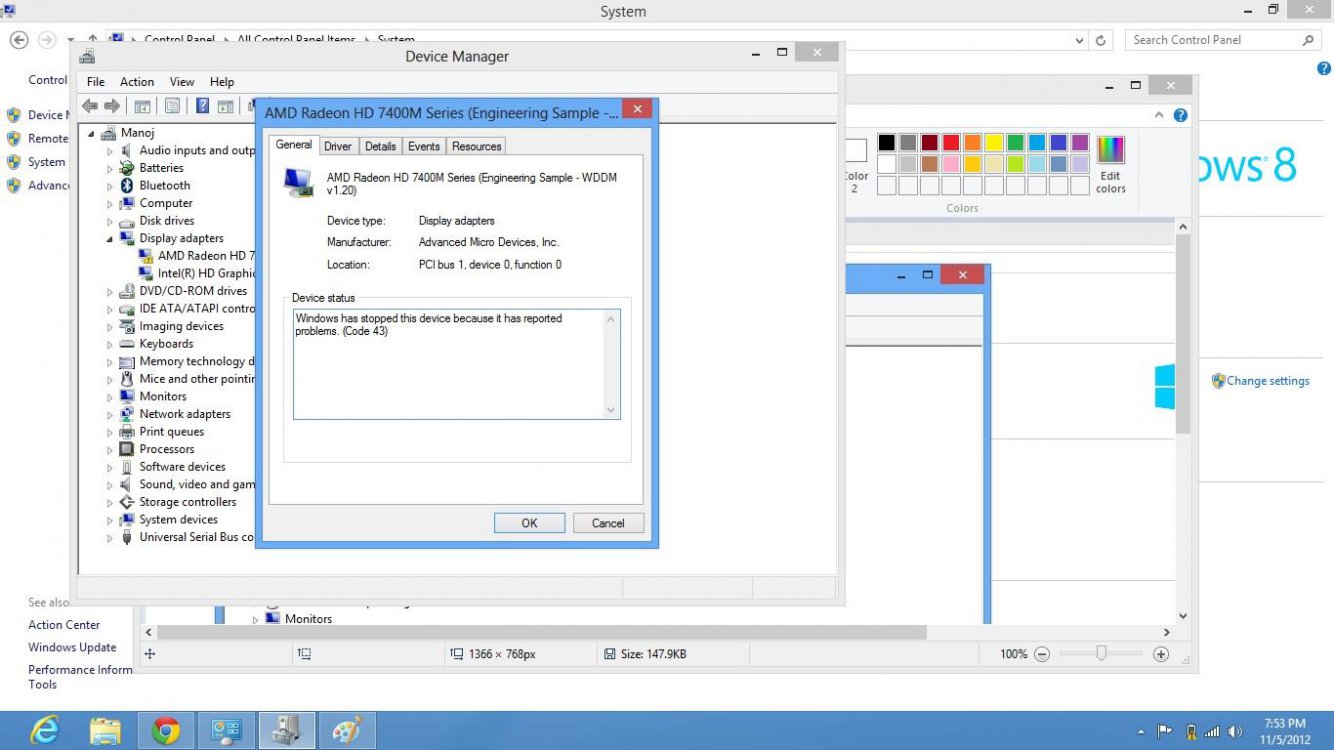This screenshot has height=750, width=1334.
Task: Switch to the Resources tab
Action: pos(476,146)
